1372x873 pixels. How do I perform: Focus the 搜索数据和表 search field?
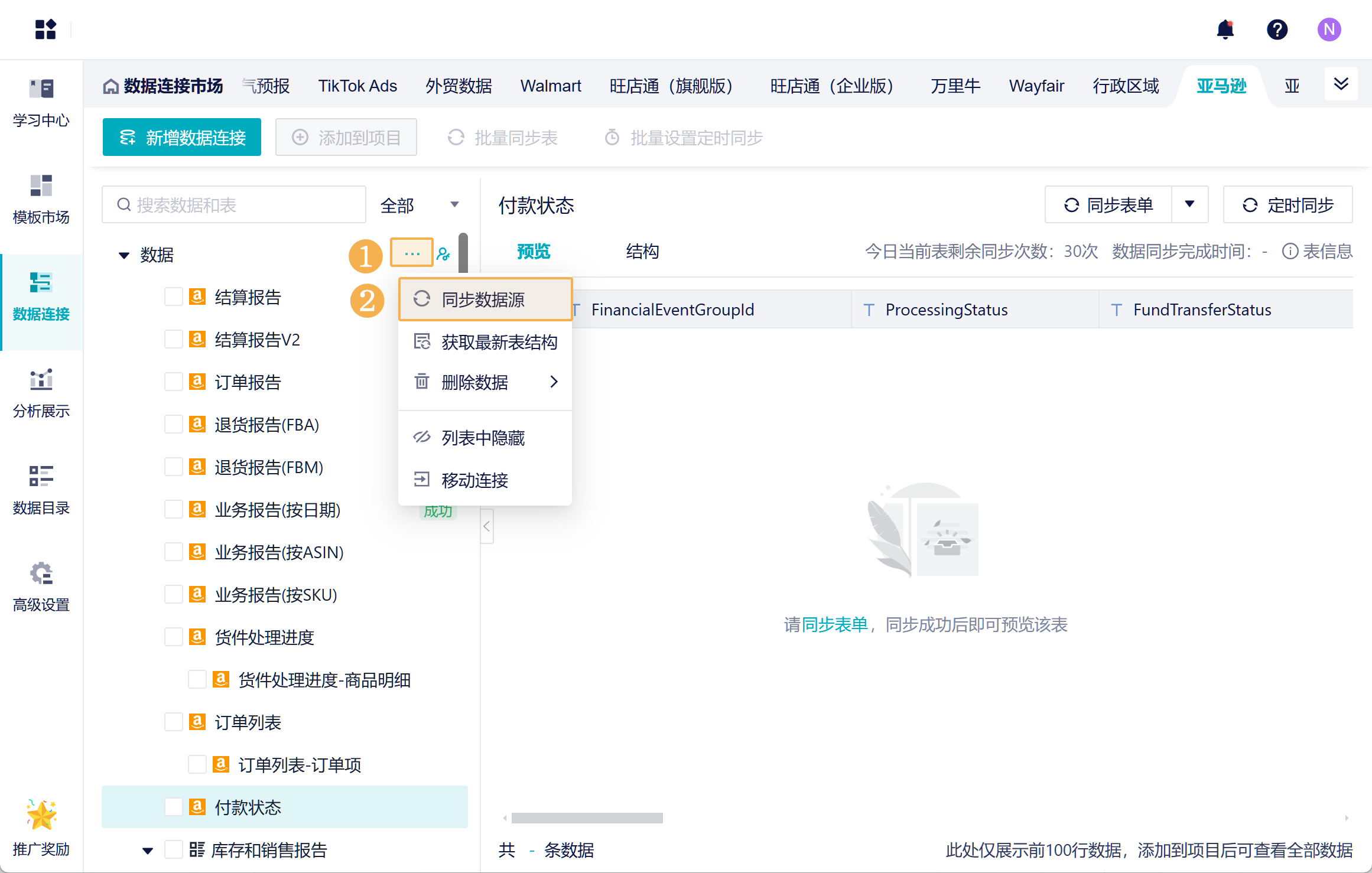point(234,205)
